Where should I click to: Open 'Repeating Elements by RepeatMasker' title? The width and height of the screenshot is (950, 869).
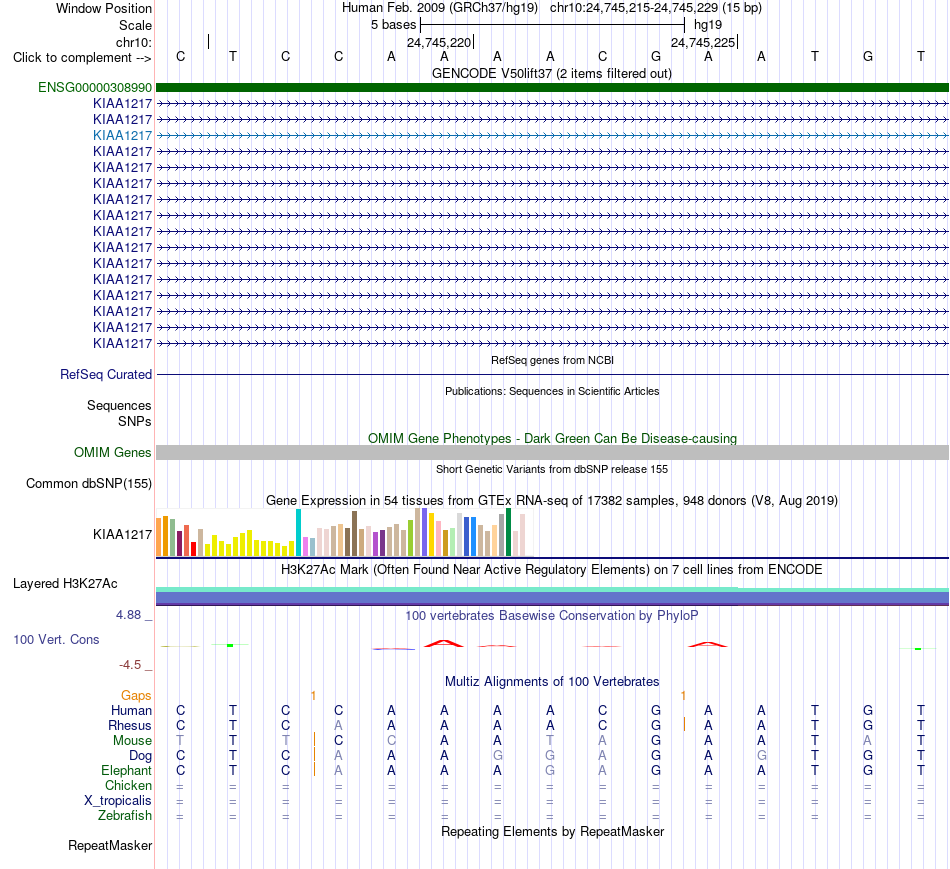[553, 832]
